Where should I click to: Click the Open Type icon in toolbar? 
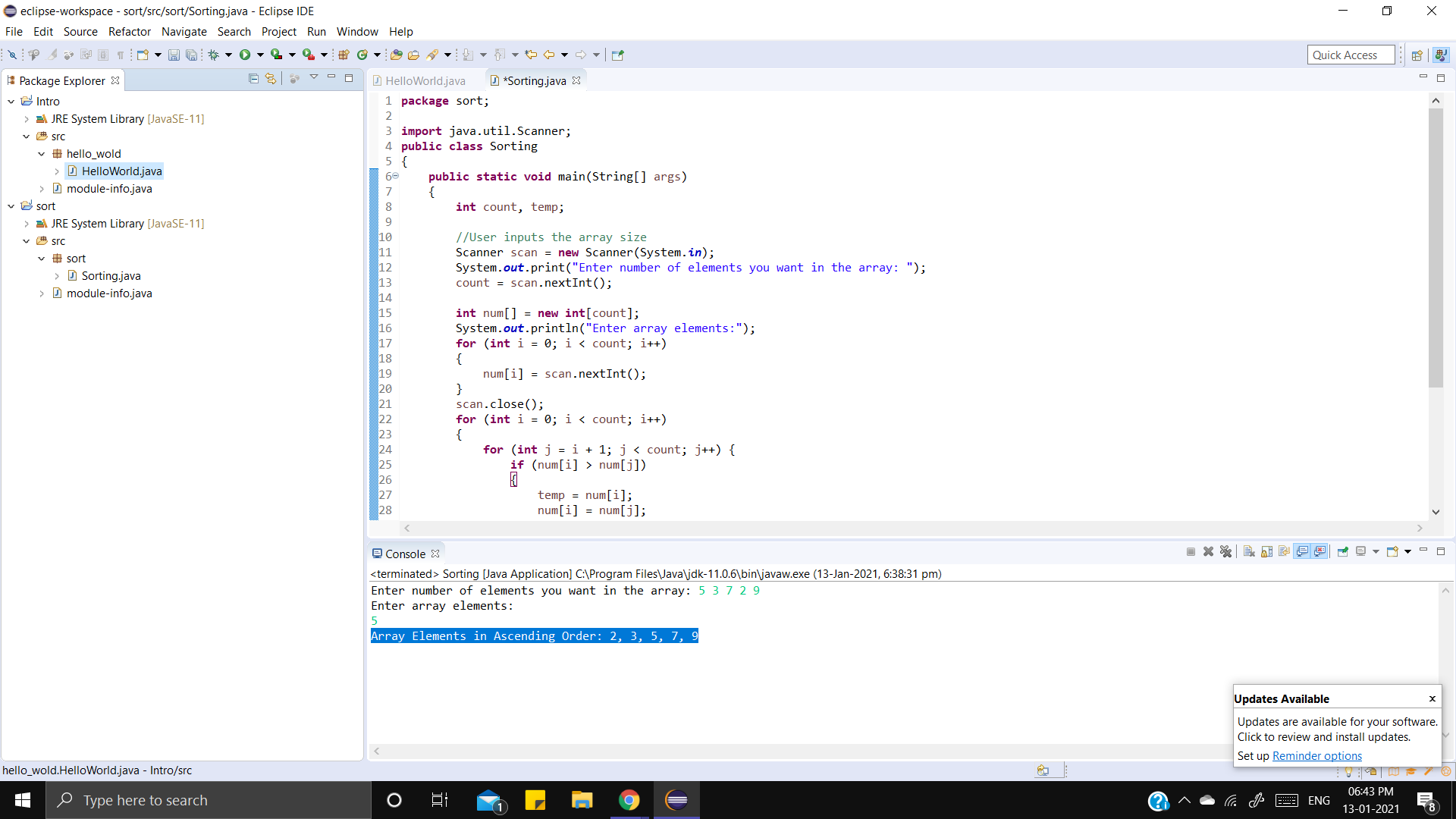click(x=396, y=55)
